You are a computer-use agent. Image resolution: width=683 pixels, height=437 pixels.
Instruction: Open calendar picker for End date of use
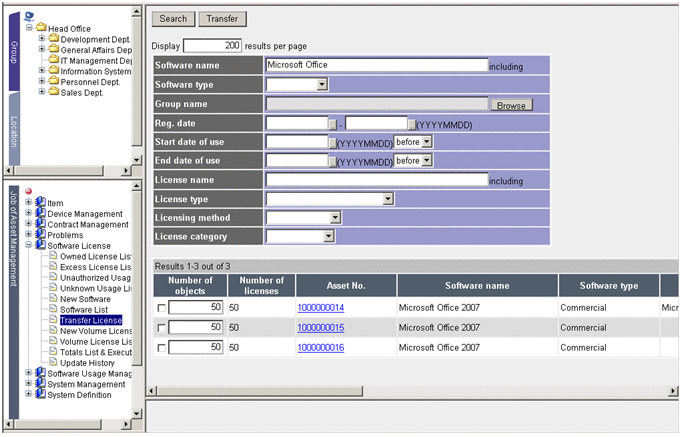pyautogui.click(x=333, y=161)
